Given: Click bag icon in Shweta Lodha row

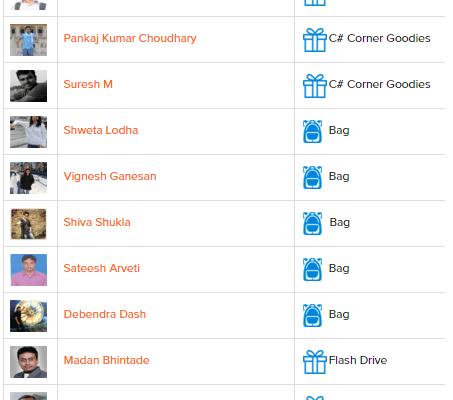Looking at the screenshot, I should click(312, 132).
